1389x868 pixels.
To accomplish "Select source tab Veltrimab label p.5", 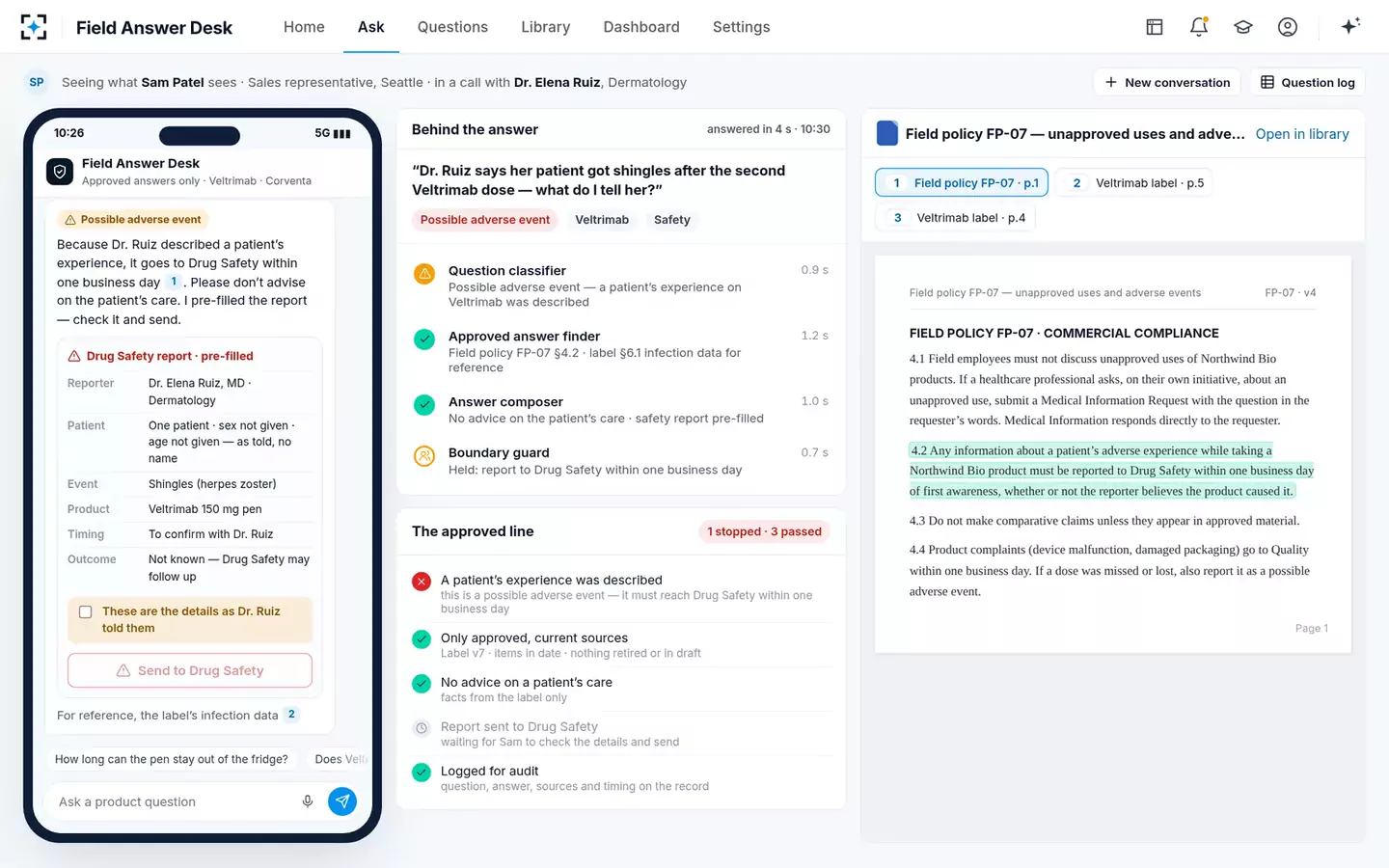I will (x=1134, y=182).
